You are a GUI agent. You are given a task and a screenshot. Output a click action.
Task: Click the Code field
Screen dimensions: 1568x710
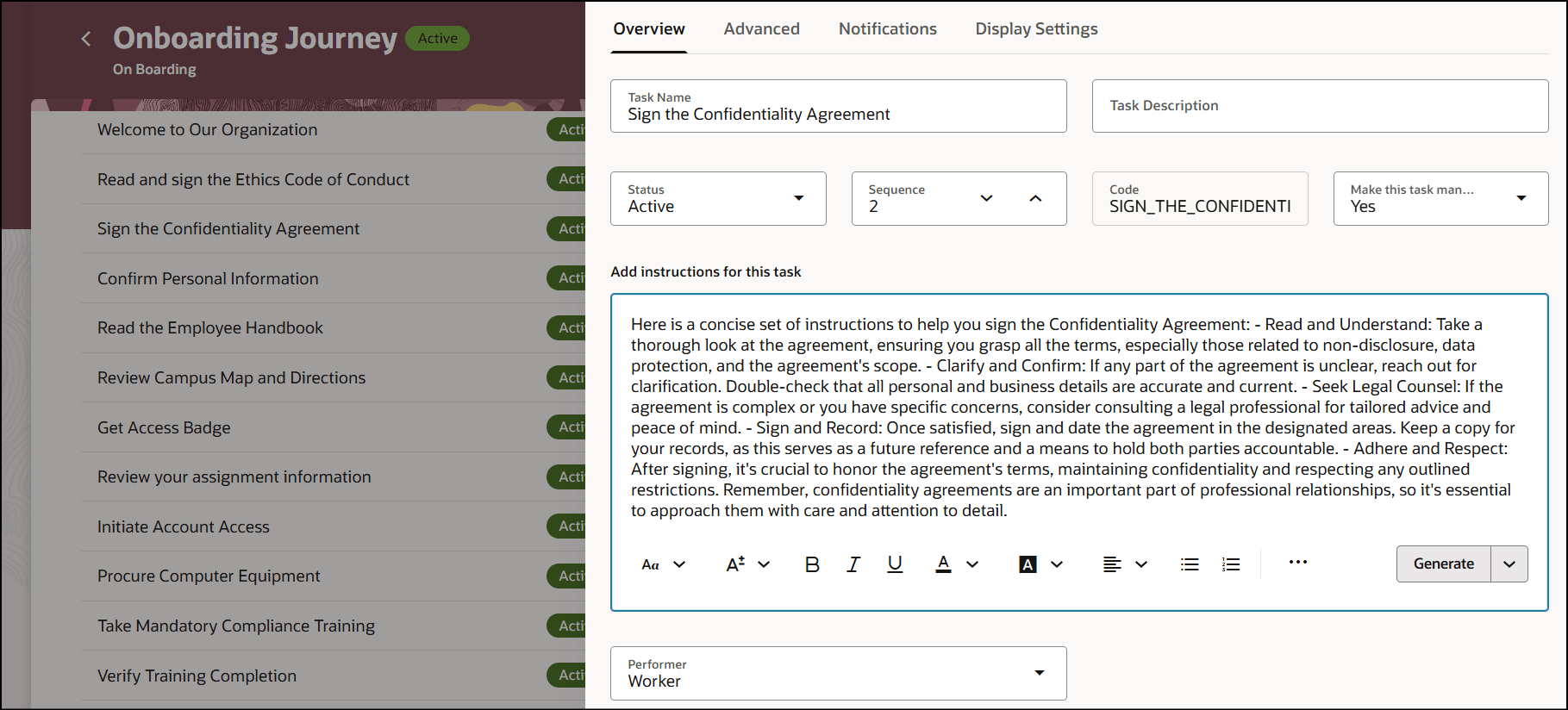pyautogui.click(x=1200, y=199)
